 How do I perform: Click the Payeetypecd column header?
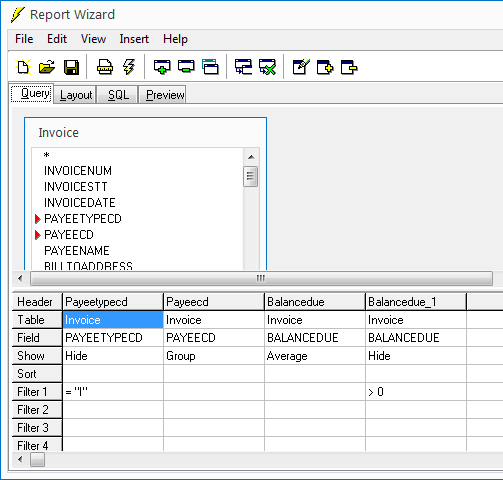113,302
